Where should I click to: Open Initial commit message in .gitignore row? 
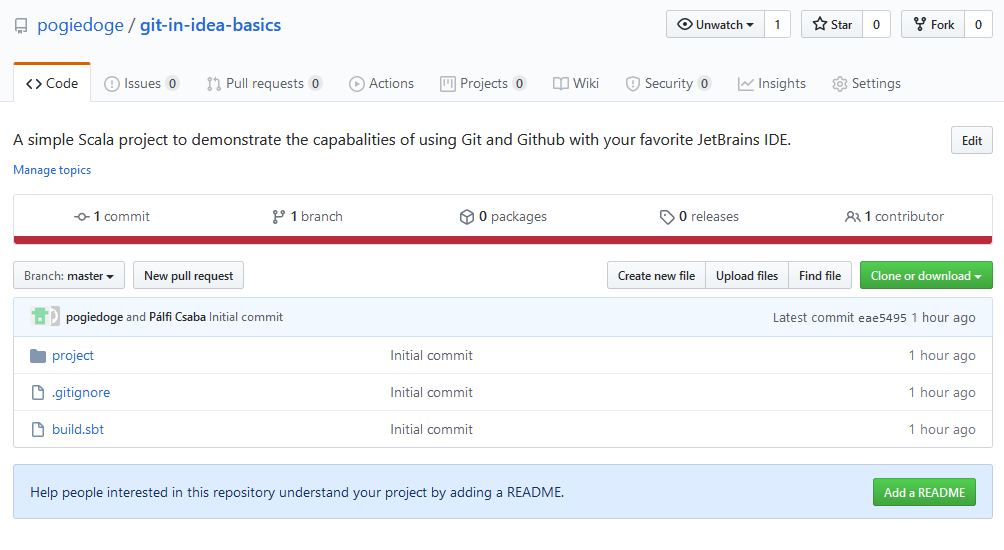432,392
